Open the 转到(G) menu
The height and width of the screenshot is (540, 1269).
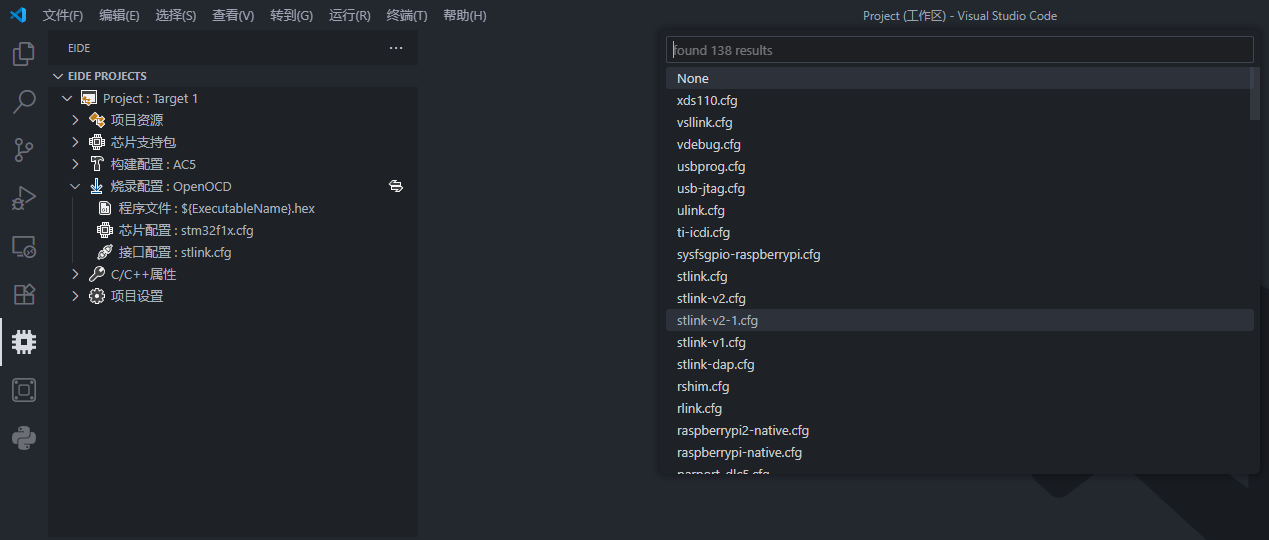[291, 16]
